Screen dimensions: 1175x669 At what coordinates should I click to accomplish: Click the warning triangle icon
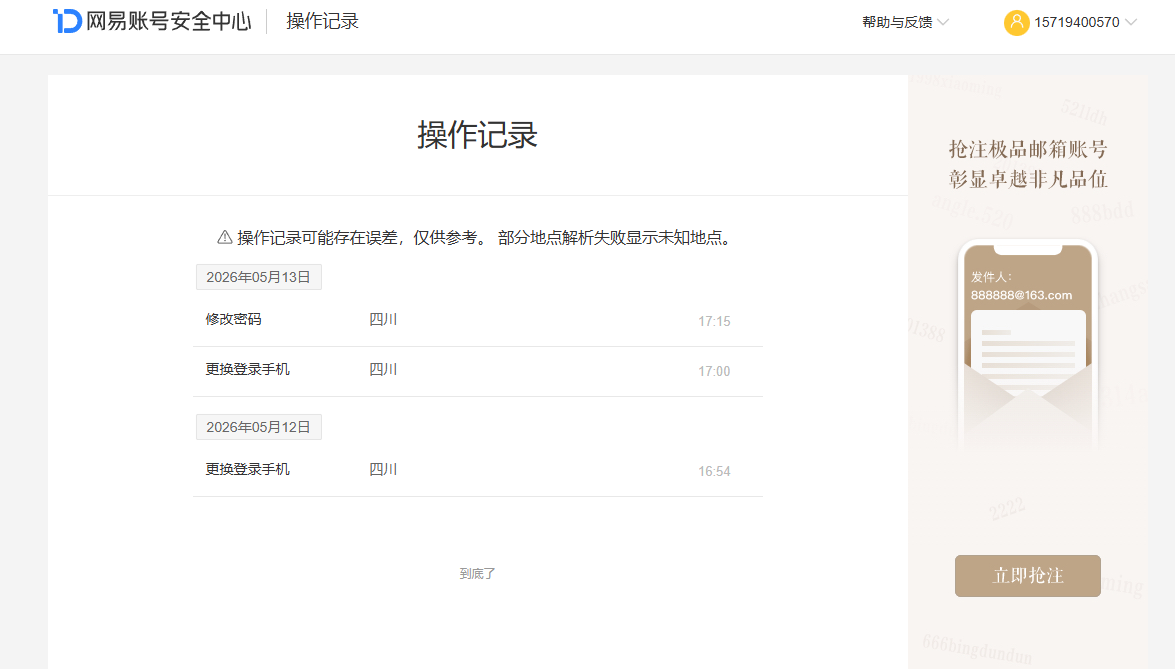tap(224, 237)
